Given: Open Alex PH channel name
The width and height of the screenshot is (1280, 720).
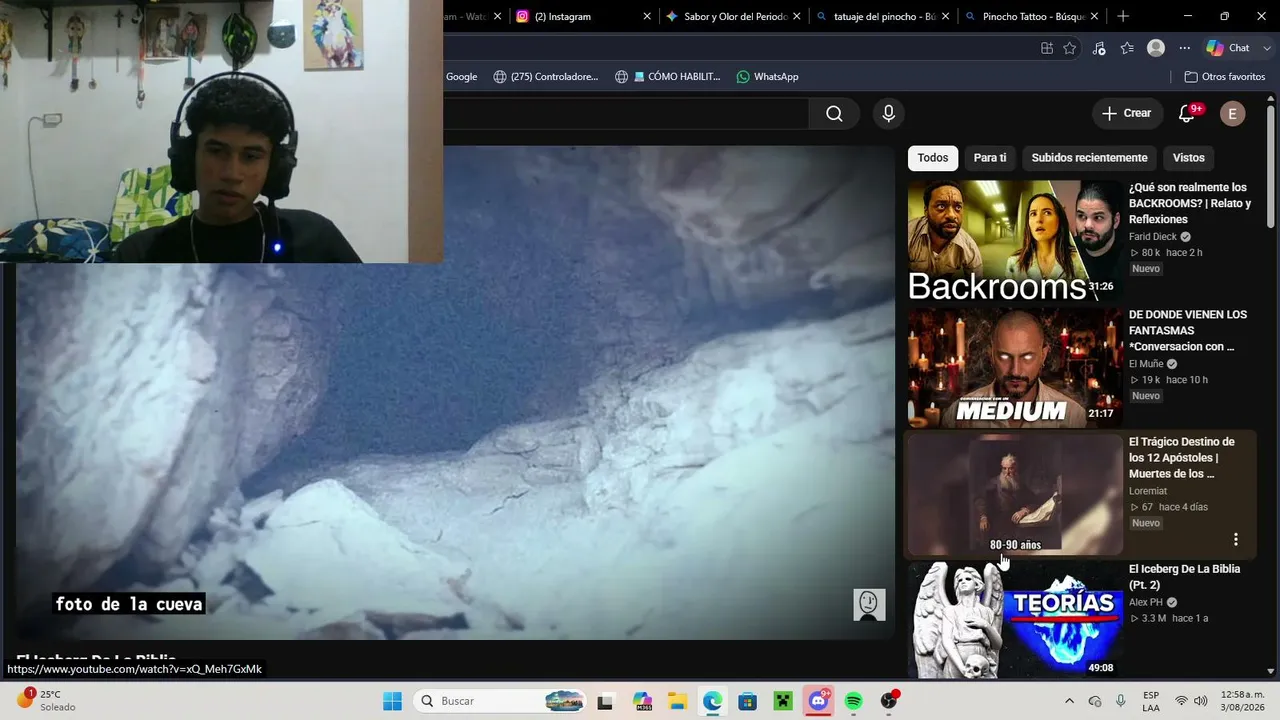Looking at the screenshot, I should click(x=1146, y=602).
